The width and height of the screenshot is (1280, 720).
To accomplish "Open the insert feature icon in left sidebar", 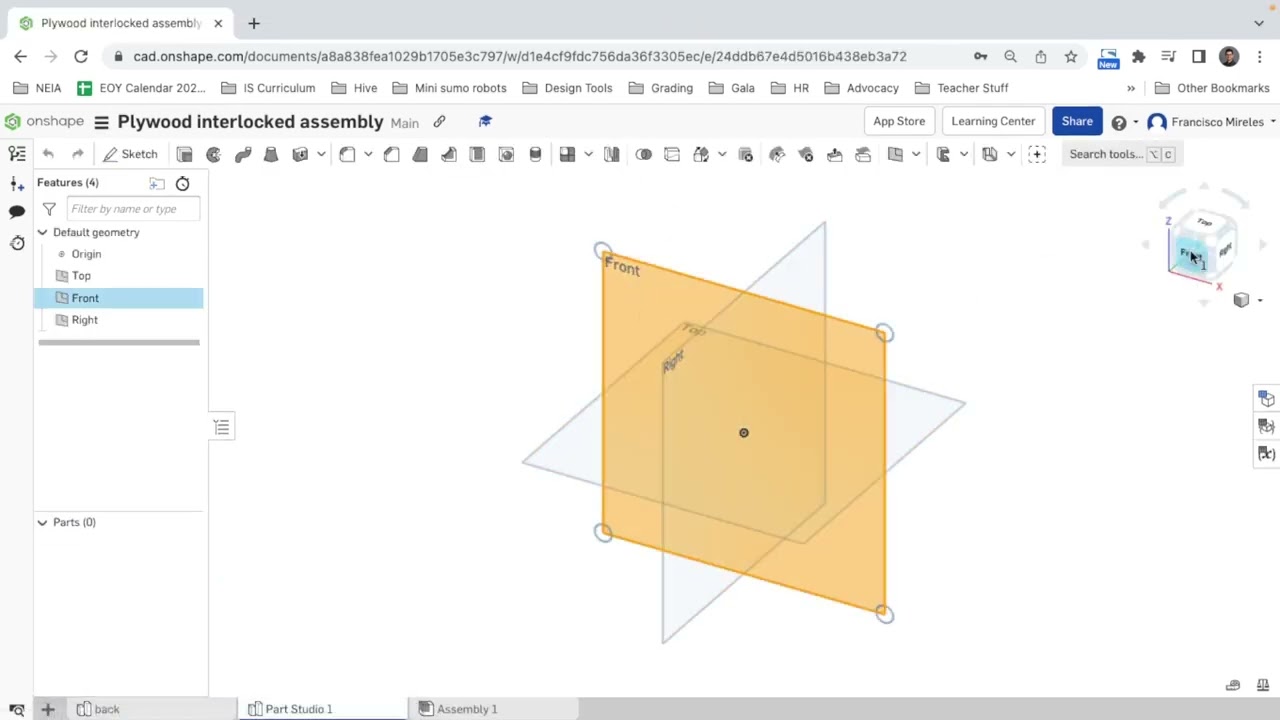I will click(x=17, y=184).
